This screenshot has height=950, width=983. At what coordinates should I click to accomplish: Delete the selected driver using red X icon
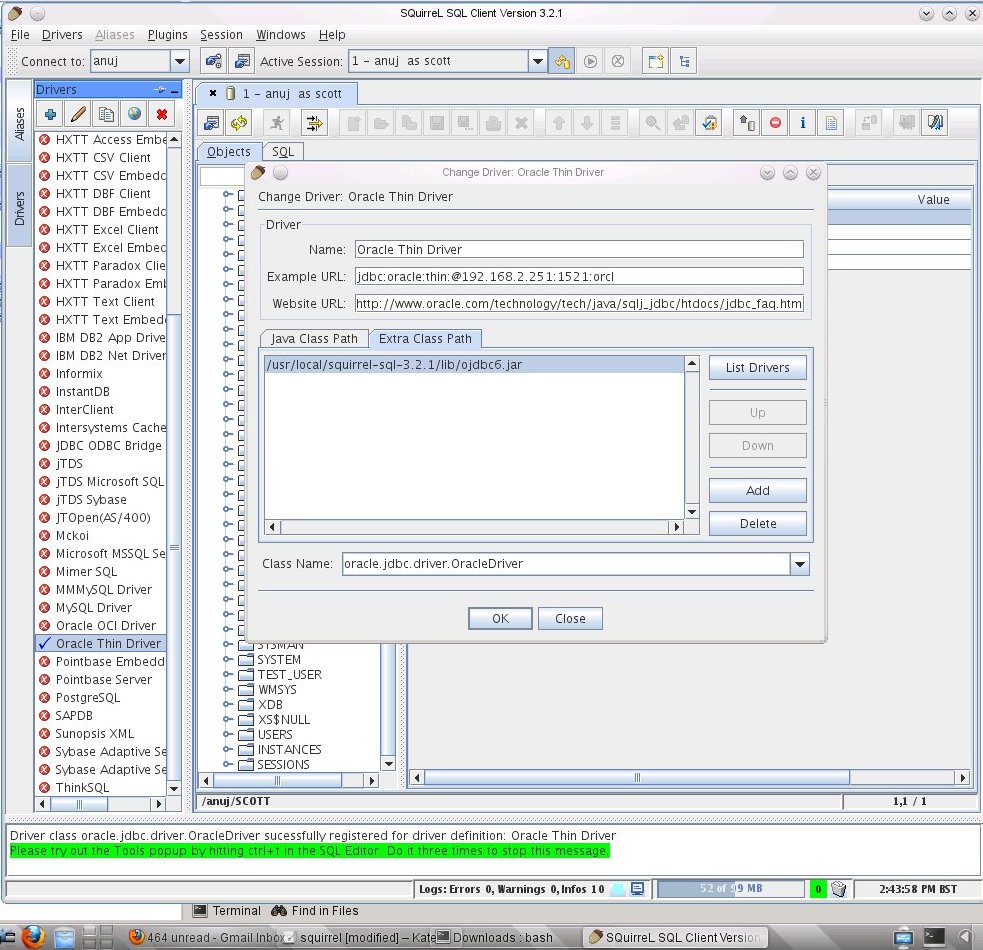click(162, 113)
